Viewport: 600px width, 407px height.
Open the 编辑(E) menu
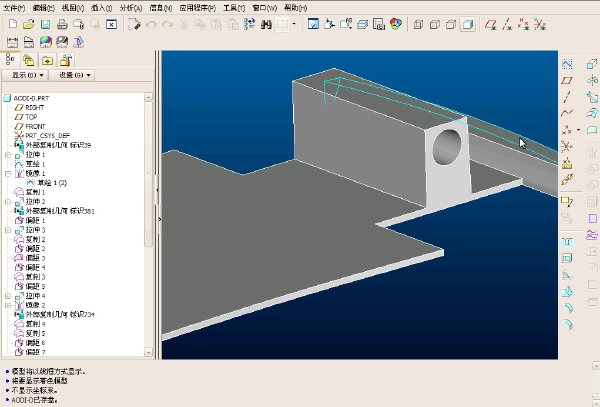[x=44, y=8]
